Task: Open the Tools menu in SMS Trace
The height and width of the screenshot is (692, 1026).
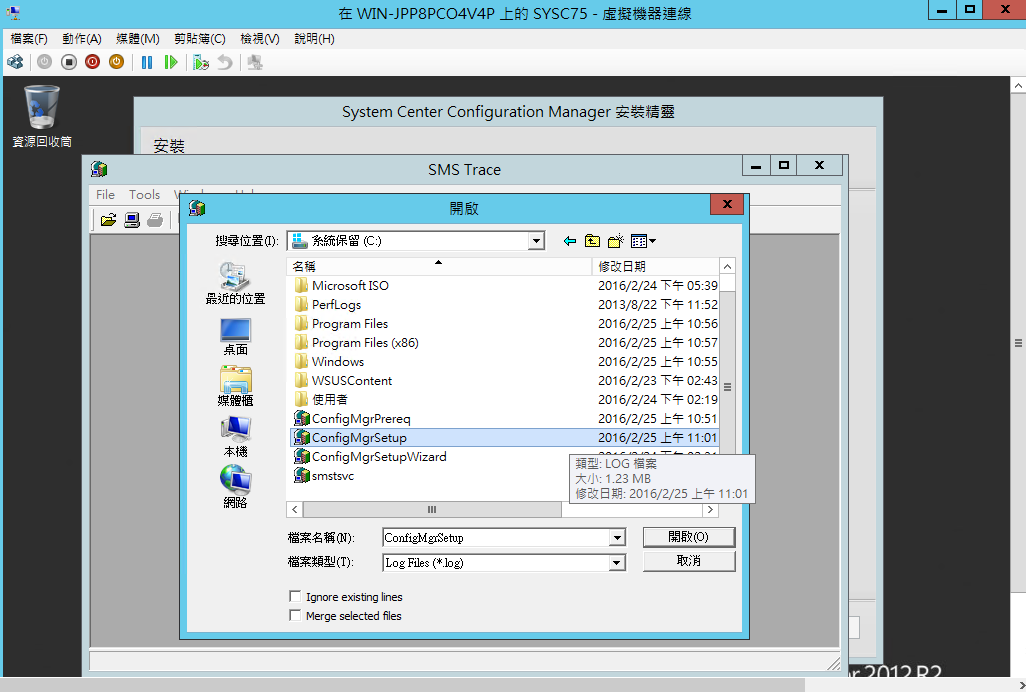Action: point(144,194)
